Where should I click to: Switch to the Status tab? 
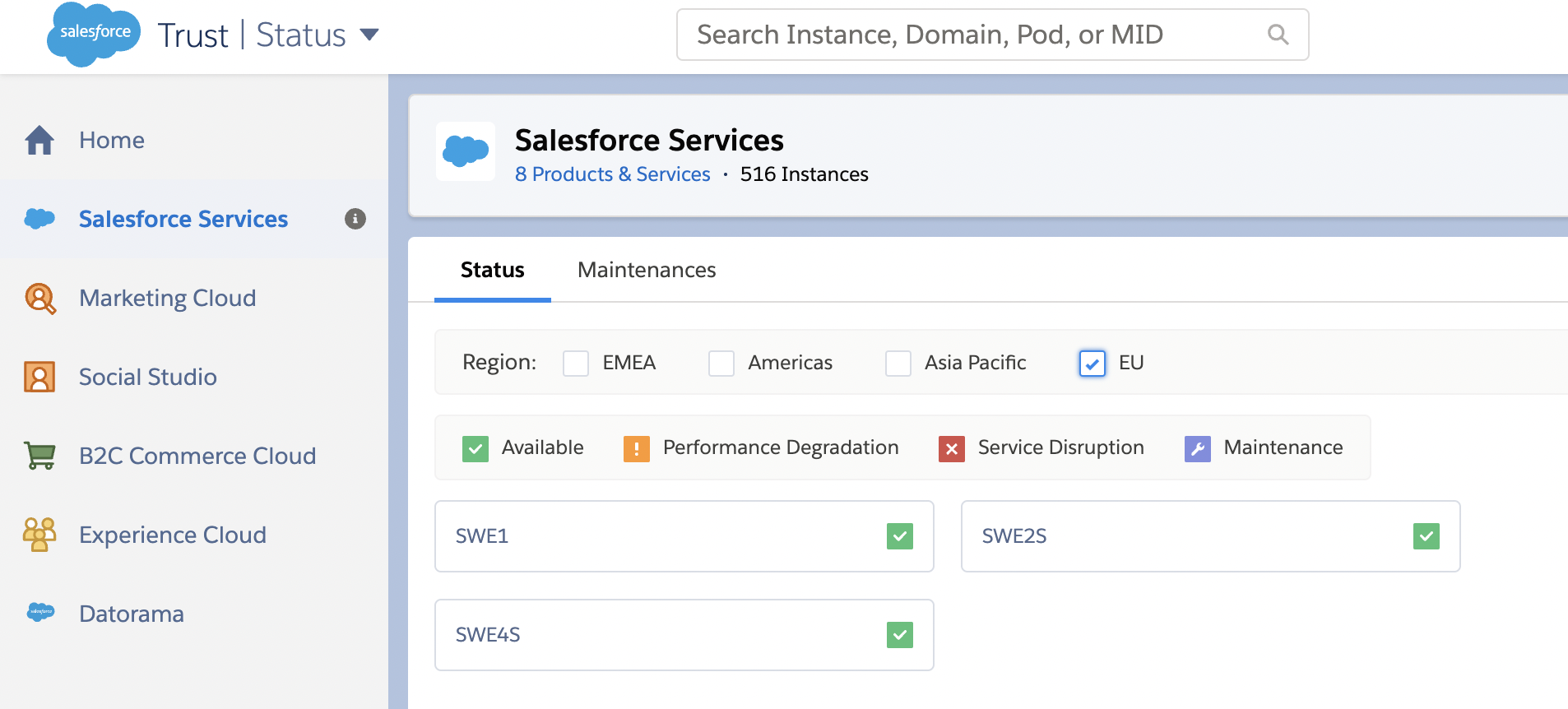click(493, 270)
